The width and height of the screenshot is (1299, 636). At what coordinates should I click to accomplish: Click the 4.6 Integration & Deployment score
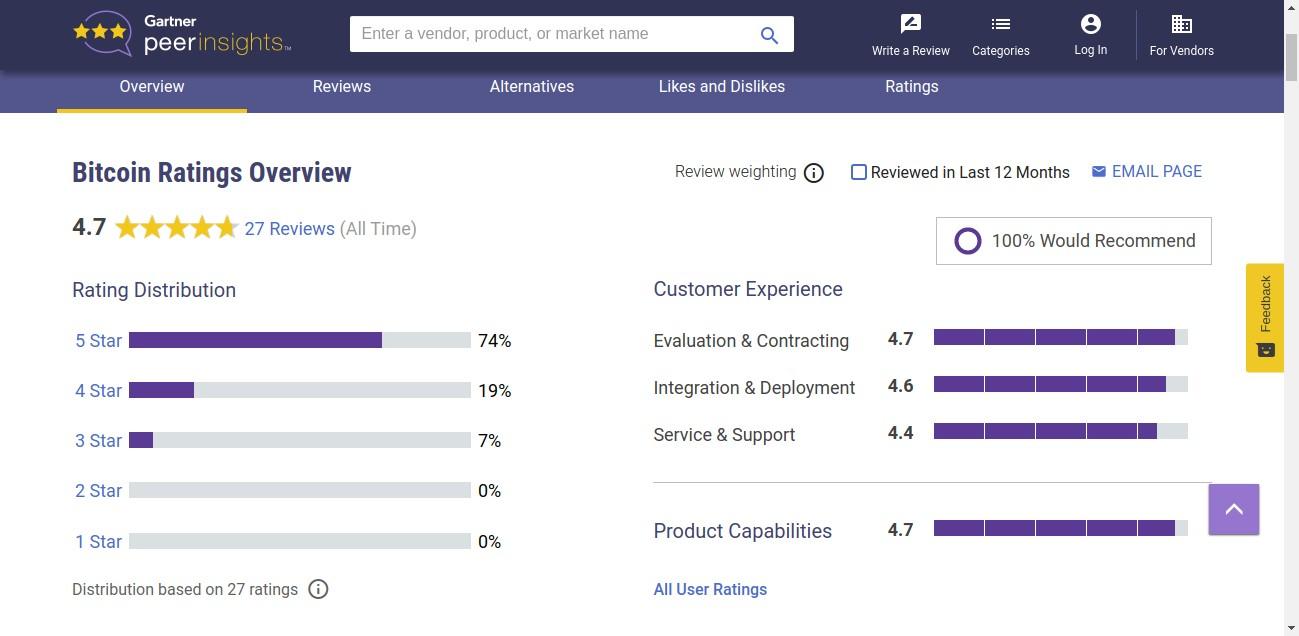(x=901, y=386)
